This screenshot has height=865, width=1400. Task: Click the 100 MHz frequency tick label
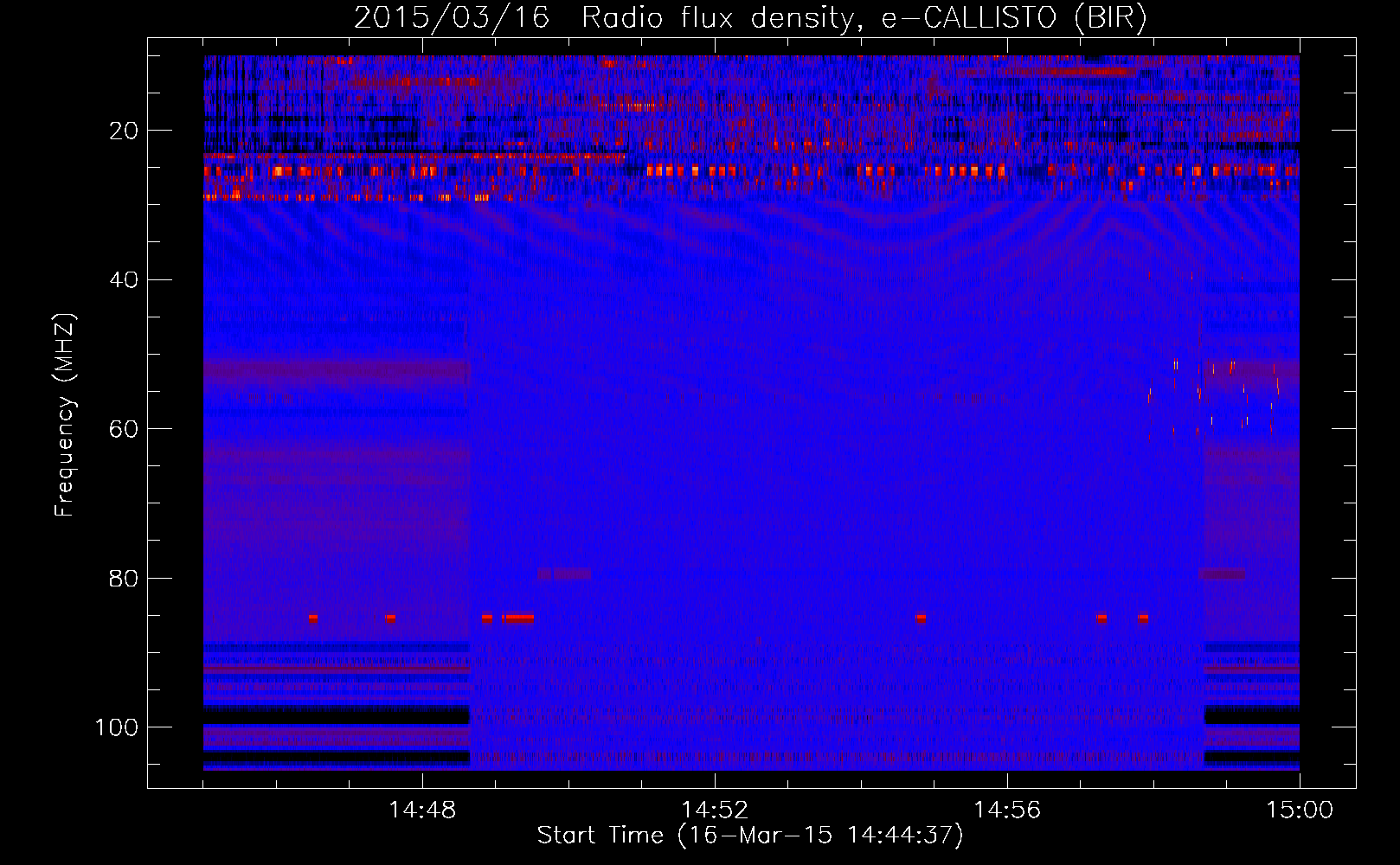[x=117, y=727]
